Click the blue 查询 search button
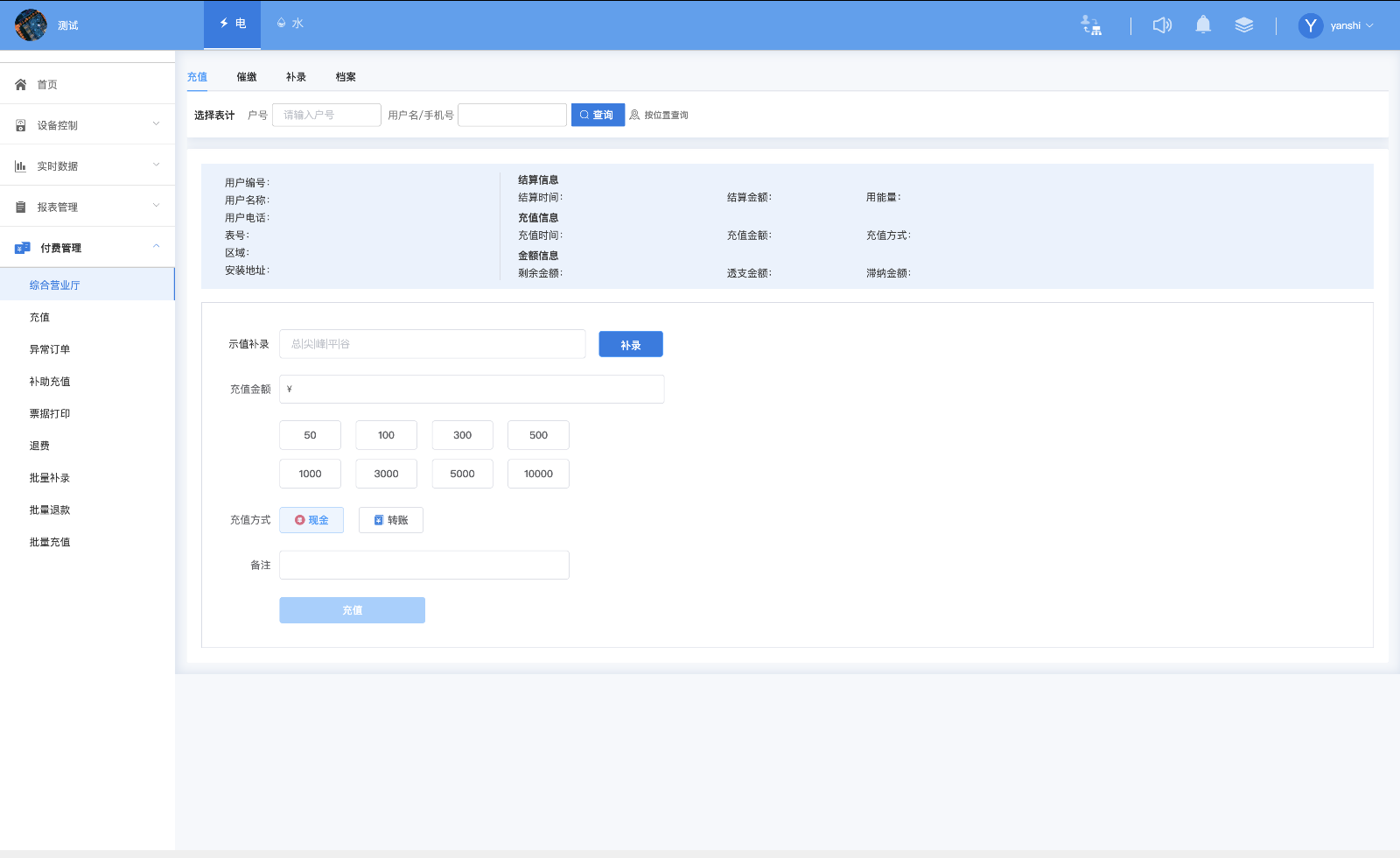This screenshot has height=858, width=1400. point(598,115)
